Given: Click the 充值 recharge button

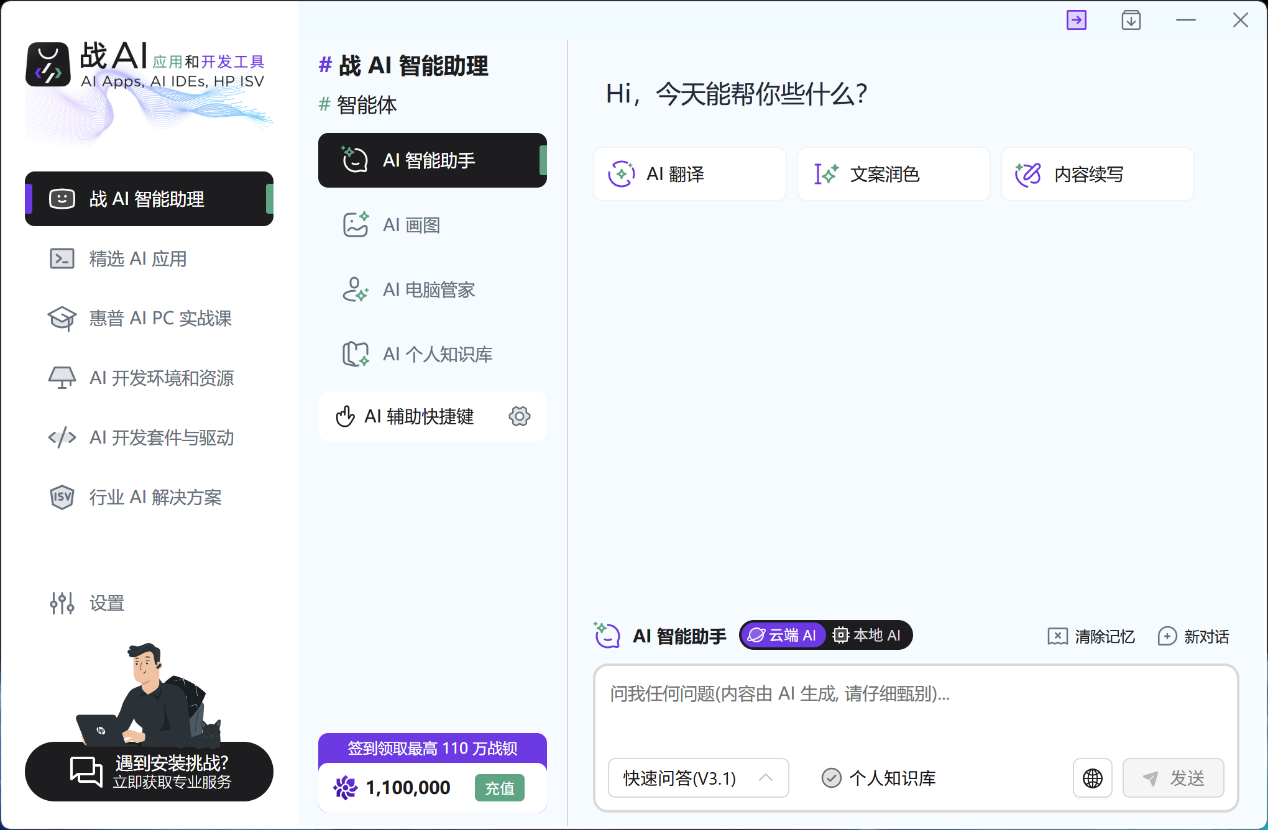Looking at the screenshot, I should (499, 788).
